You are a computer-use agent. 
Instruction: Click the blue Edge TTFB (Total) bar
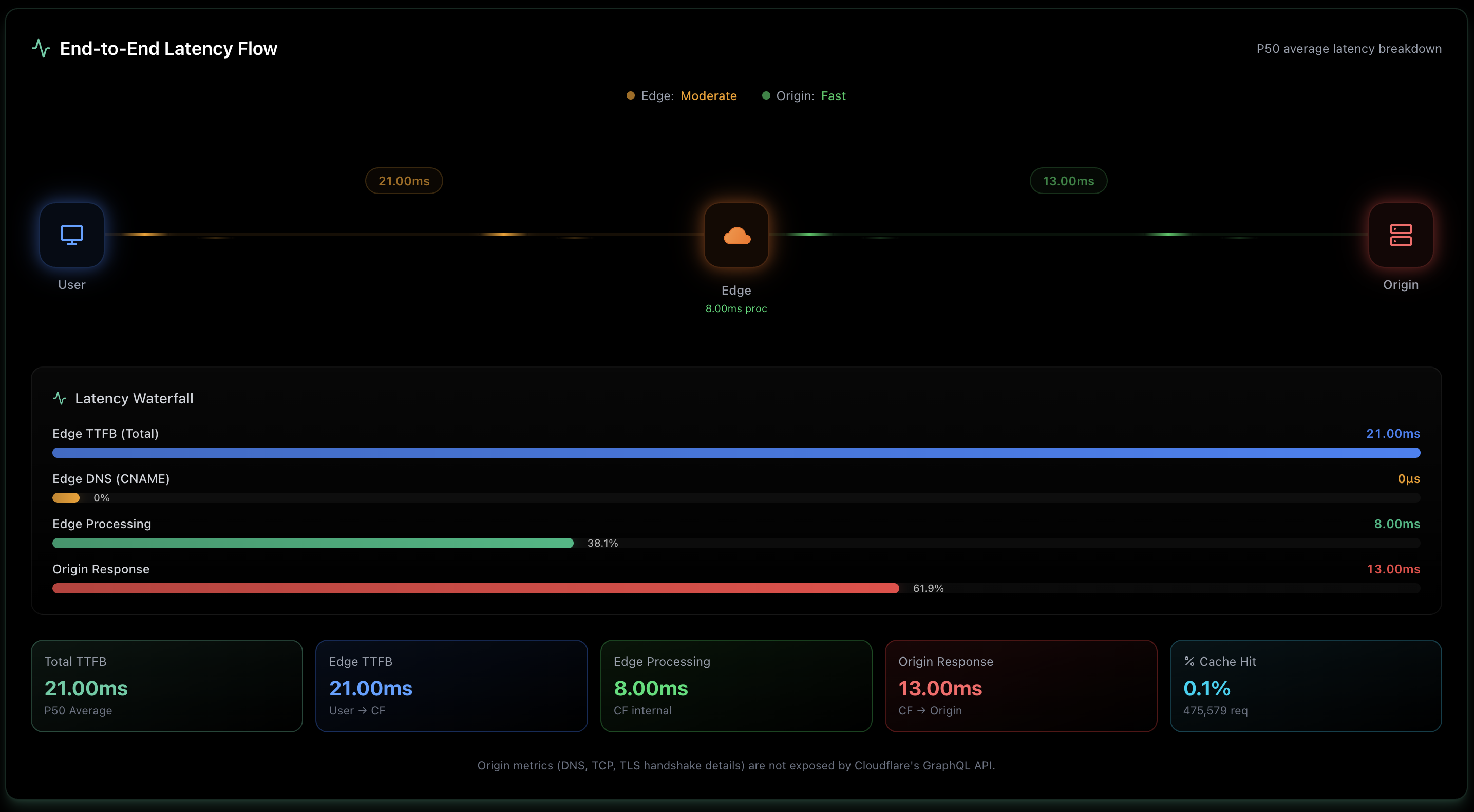[x=736, y=453]
